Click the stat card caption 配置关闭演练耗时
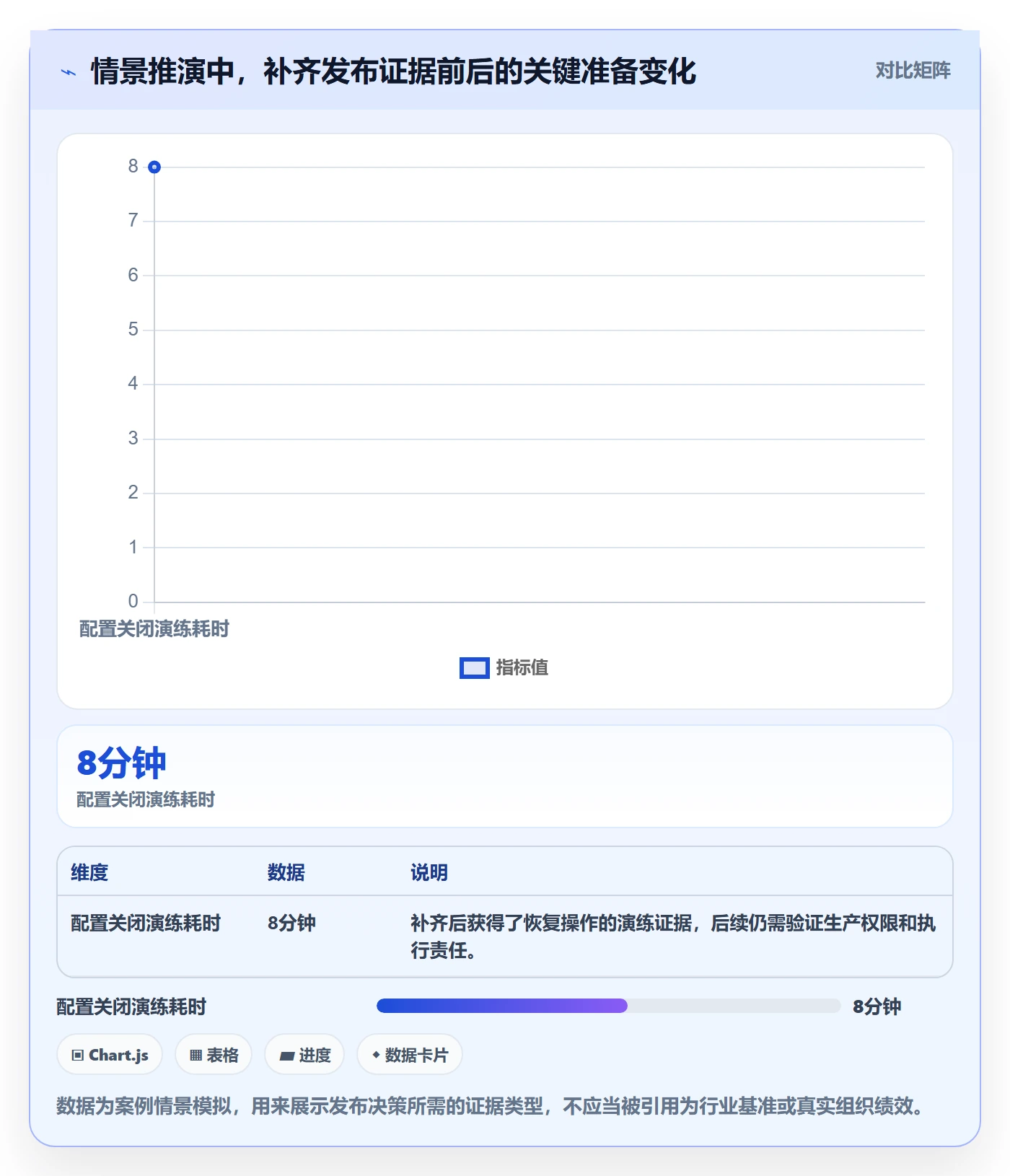Image resolution: width=1010 pixels, height=1176 pixels. tap(146, 799)
